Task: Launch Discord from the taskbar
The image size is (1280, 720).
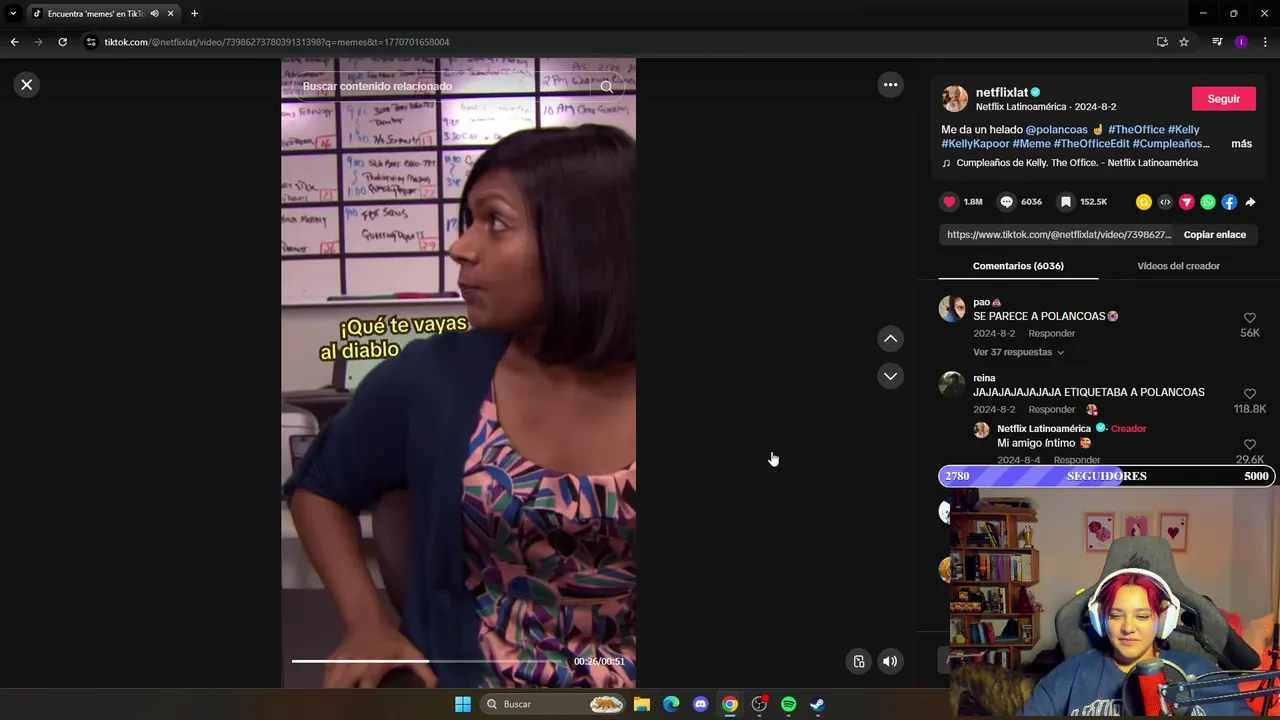Action: (x=701, y=704)
